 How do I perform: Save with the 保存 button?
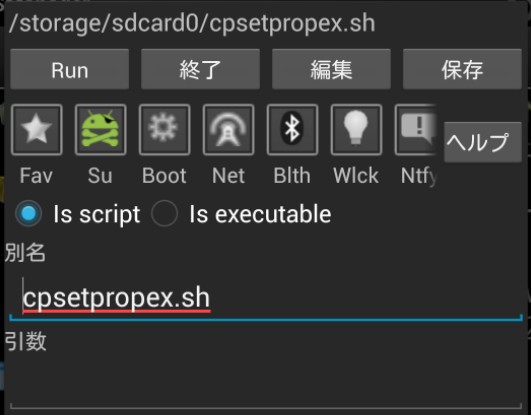462,69
